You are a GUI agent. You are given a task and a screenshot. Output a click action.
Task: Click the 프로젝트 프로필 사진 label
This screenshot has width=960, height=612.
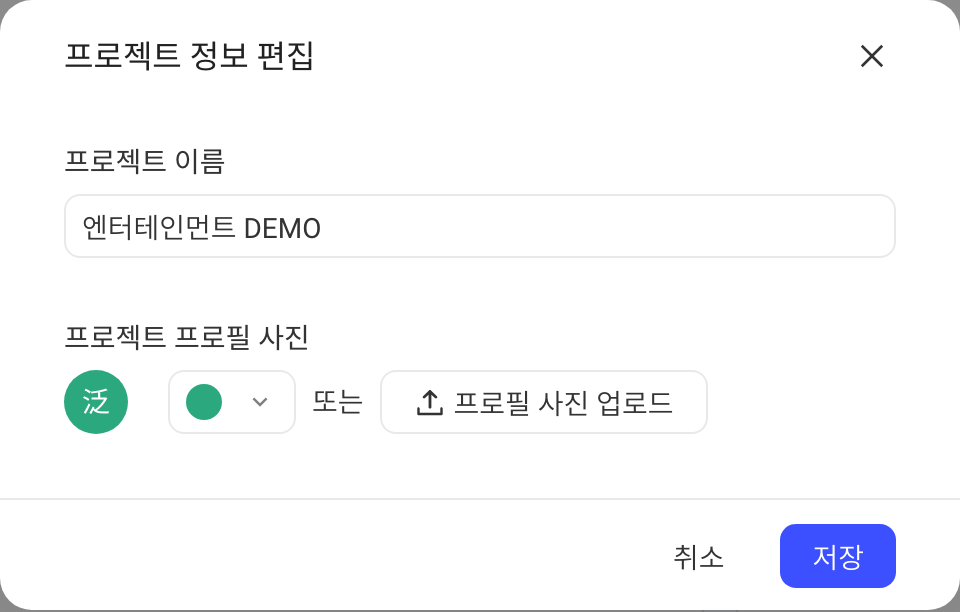point(186,337)
